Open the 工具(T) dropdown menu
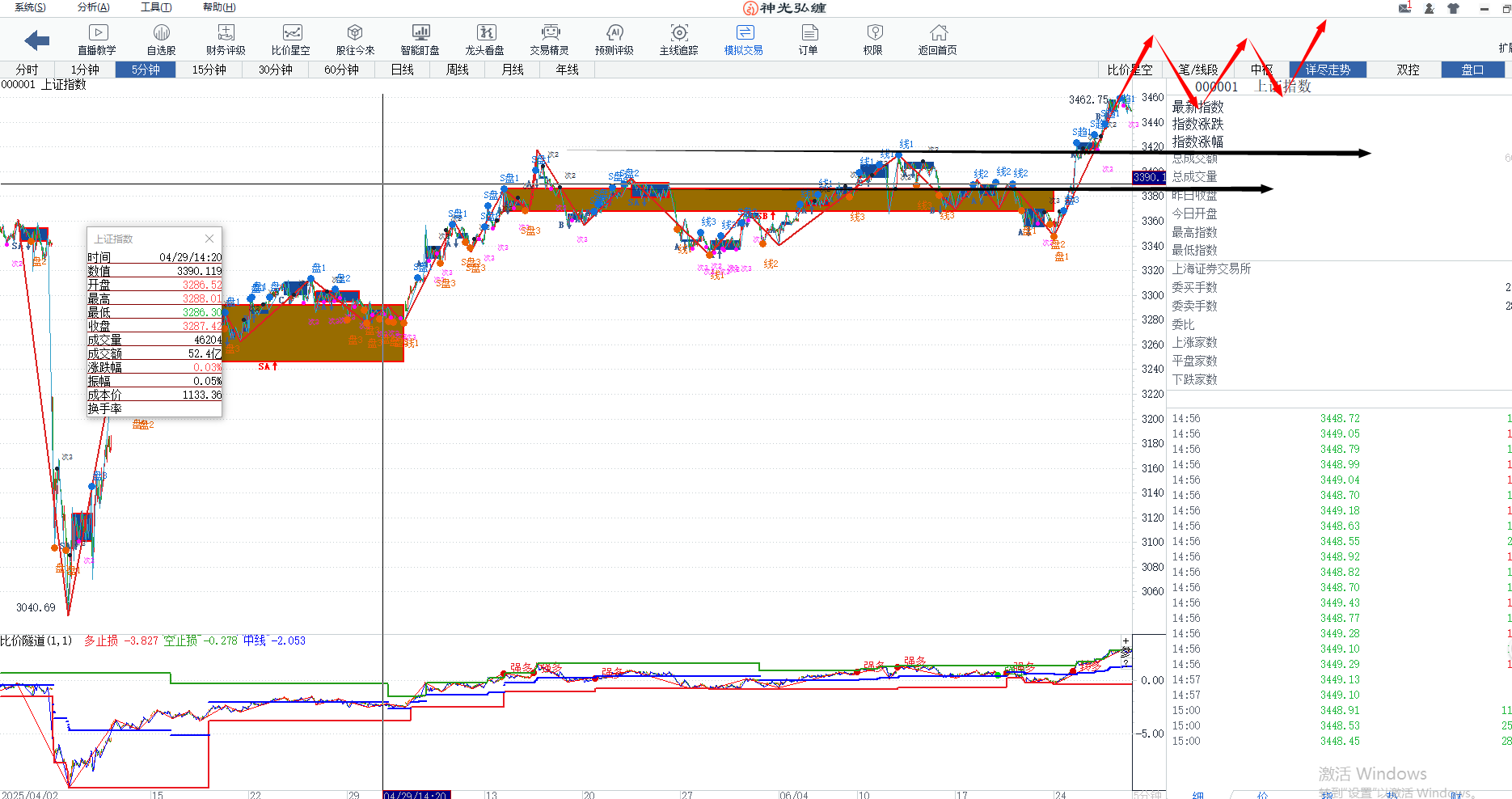The width and height of the screenshot is (1512, 799). click(x=156, y=7)
